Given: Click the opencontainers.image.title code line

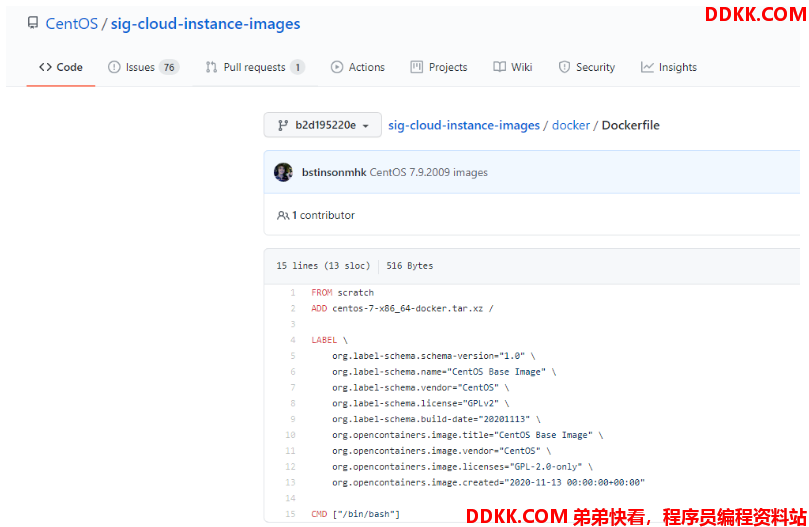Looking at the screenshot, I should [x=468, y=435].
